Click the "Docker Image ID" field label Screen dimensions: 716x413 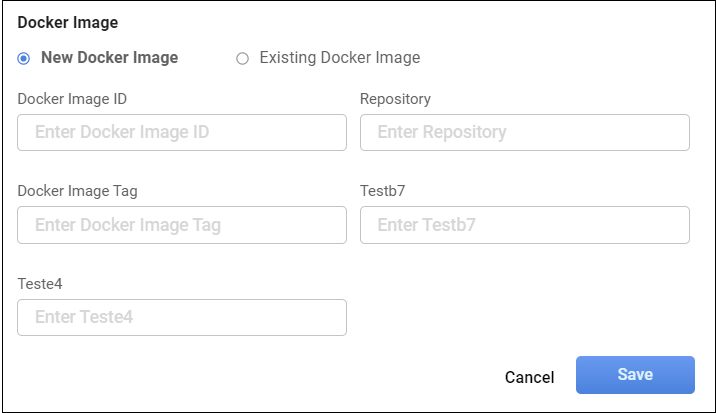pyautogui.click(x=72, y=99)
